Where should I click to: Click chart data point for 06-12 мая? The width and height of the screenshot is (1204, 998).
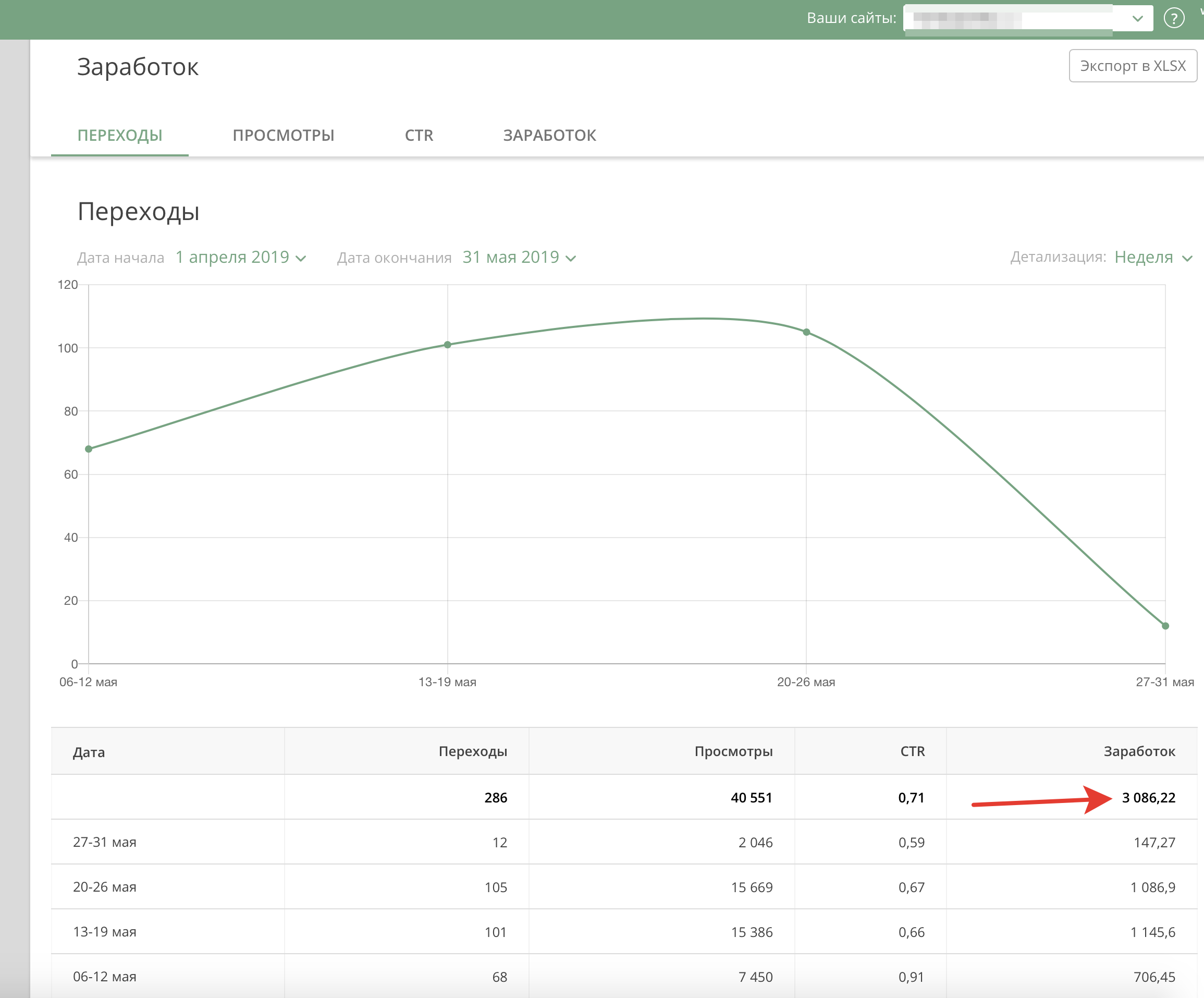point(89,449)
